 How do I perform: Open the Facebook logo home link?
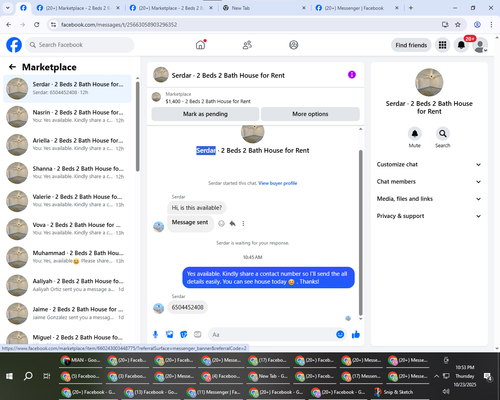pos(14,45)
